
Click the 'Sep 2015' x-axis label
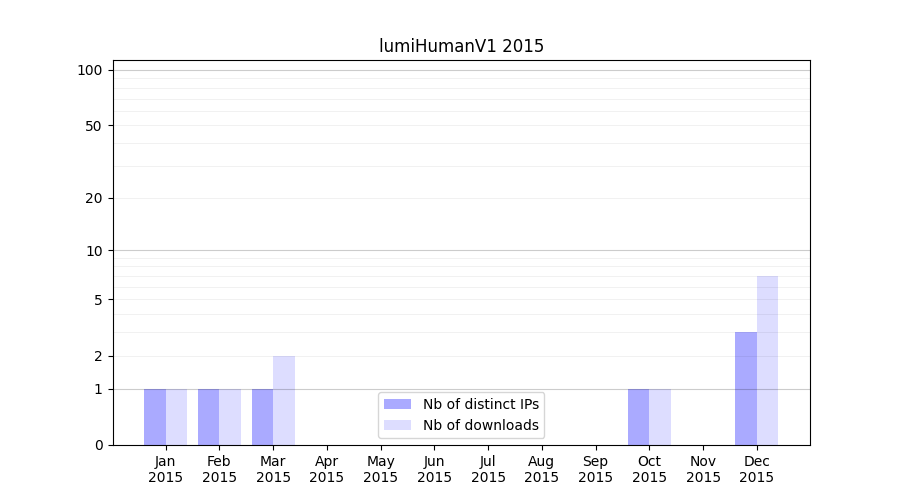(595, 469)
